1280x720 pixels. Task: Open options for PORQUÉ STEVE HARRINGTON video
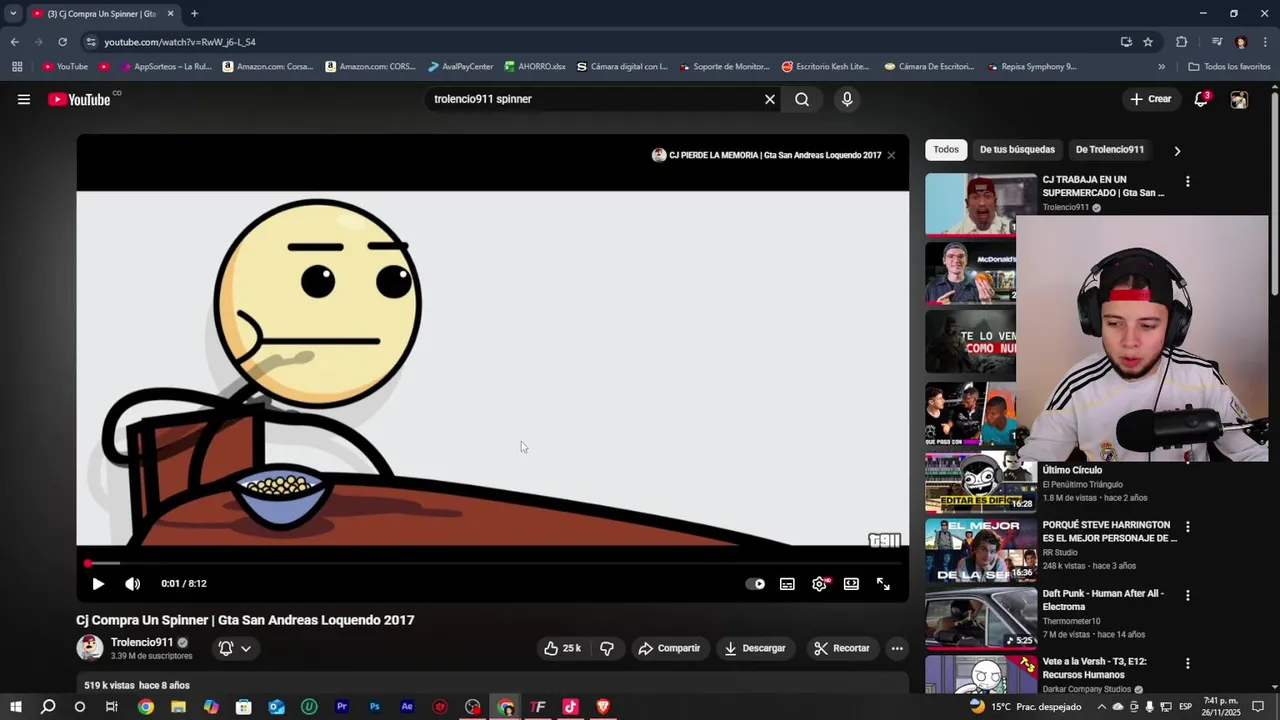click(x=1188, y=527)
